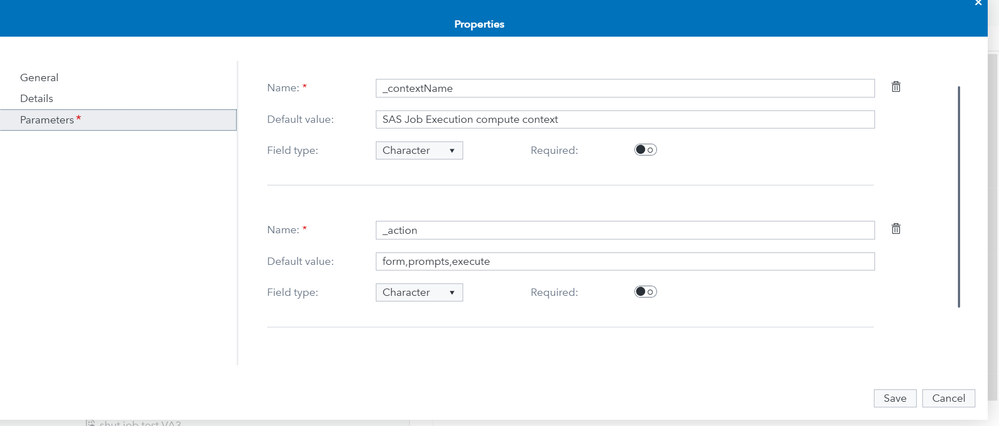999x426 pixels.
Task: Focus the form,prompts,execute default value field
Action: click(x=625, y=261)
